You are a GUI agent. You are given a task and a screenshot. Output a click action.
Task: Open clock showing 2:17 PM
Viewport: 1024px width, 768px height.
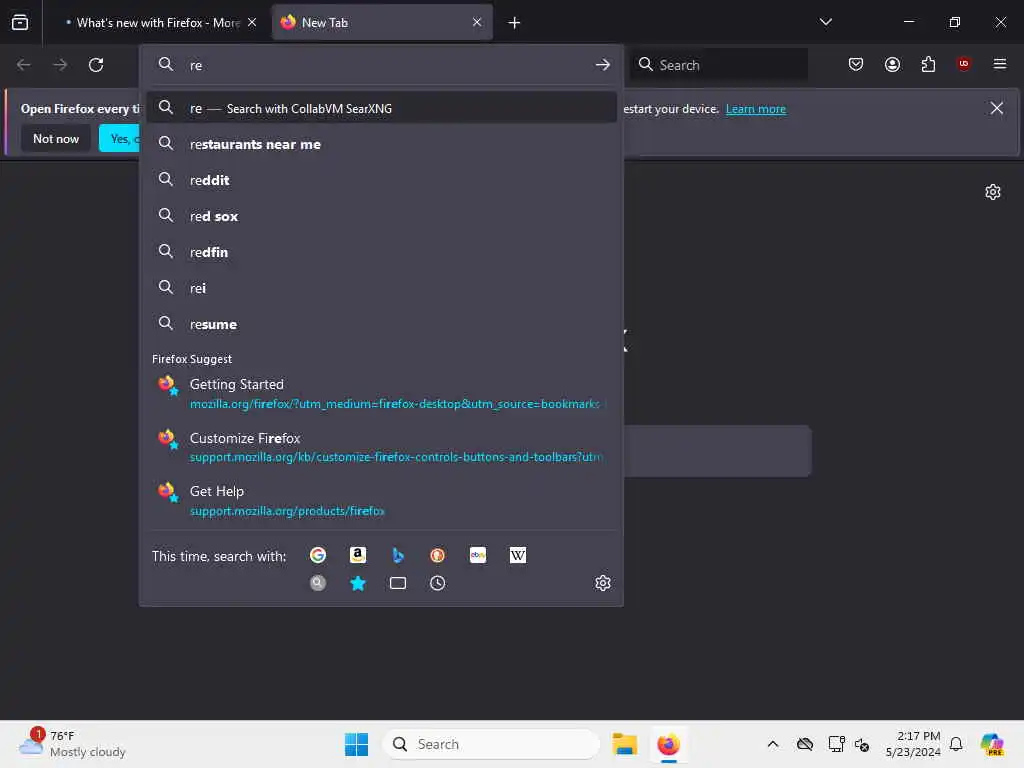coord(913,744)
